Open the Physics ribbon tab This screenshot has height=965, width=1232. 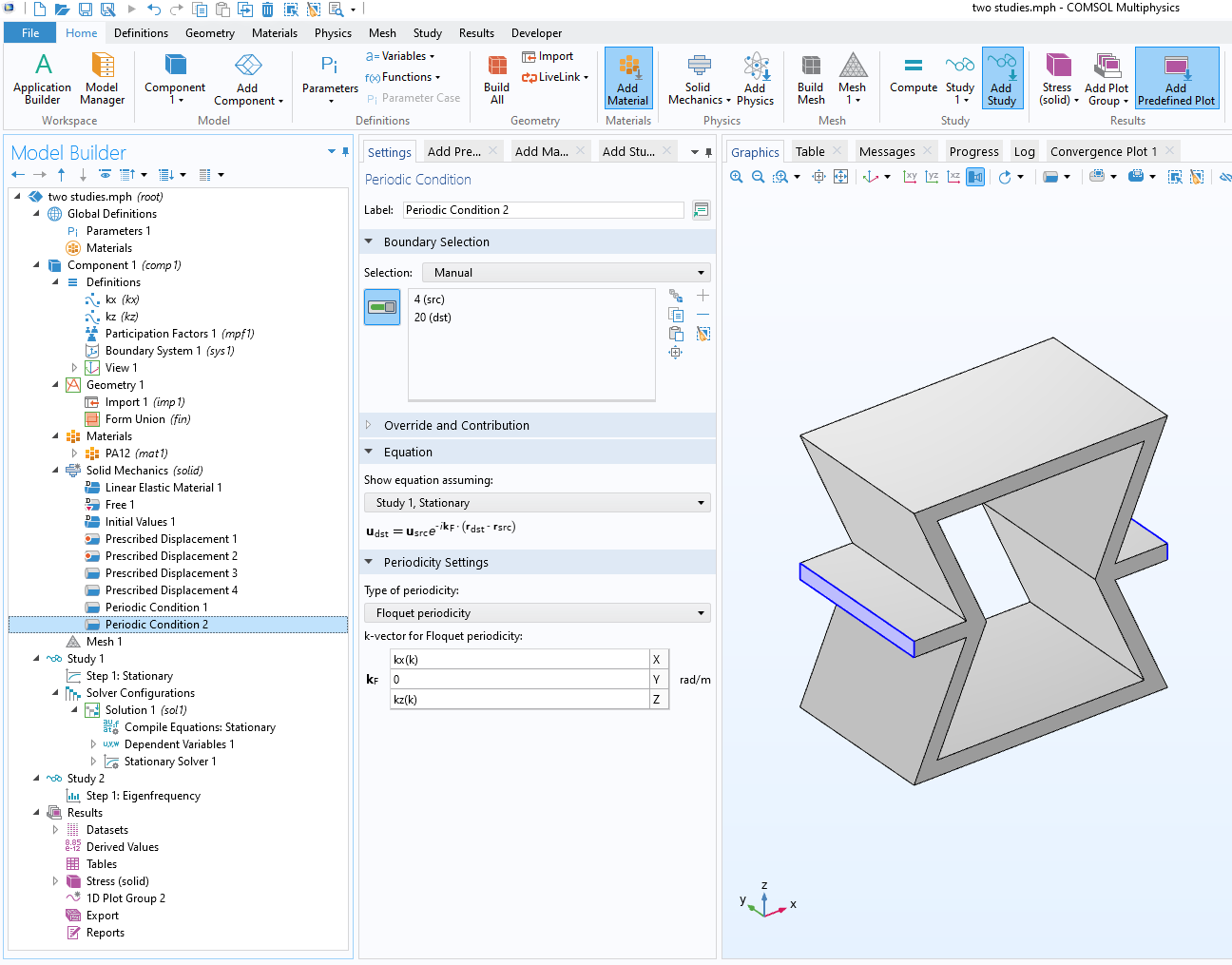click(x=333, y=33)
